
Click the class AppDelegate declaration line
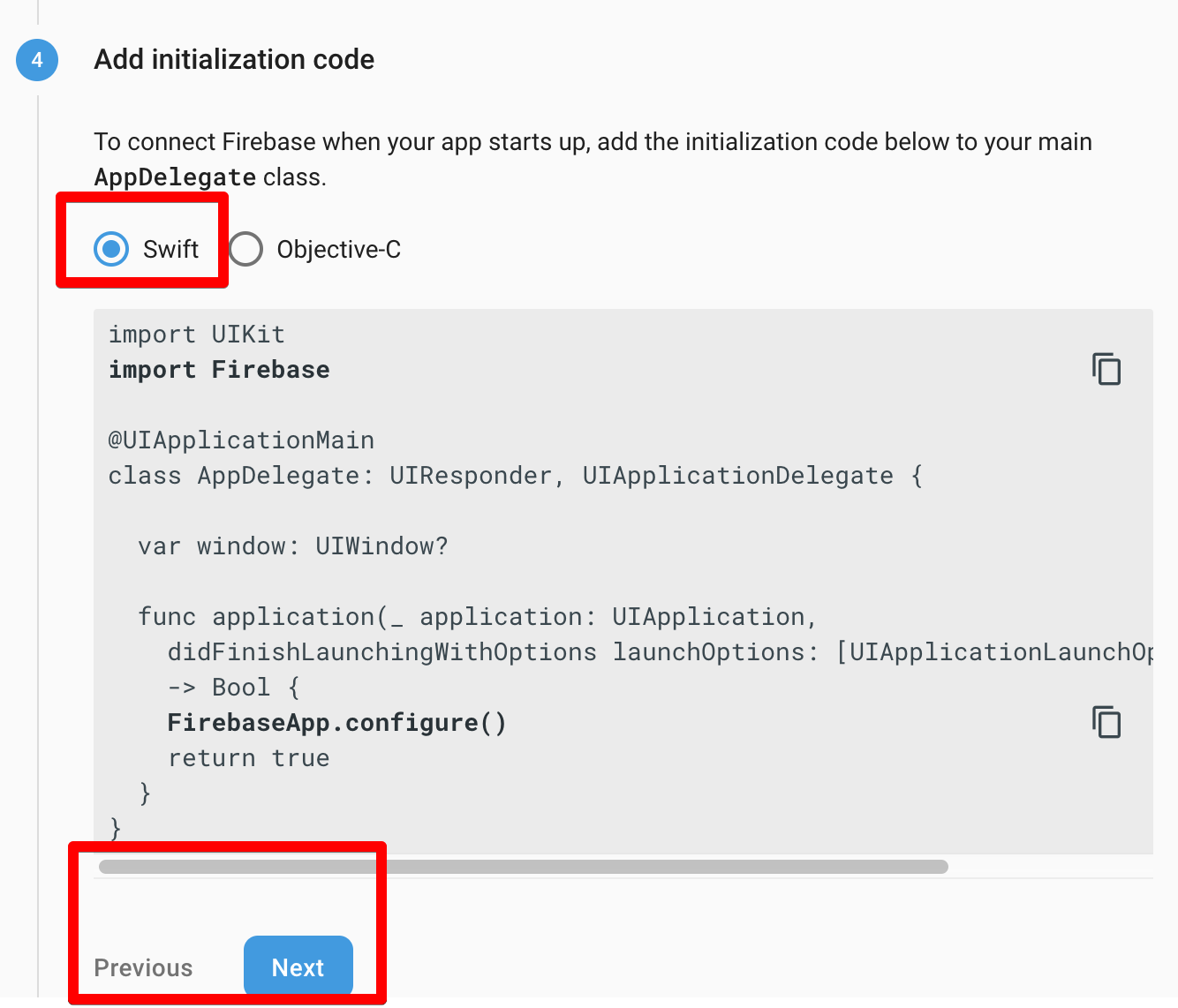click(516, 476)
